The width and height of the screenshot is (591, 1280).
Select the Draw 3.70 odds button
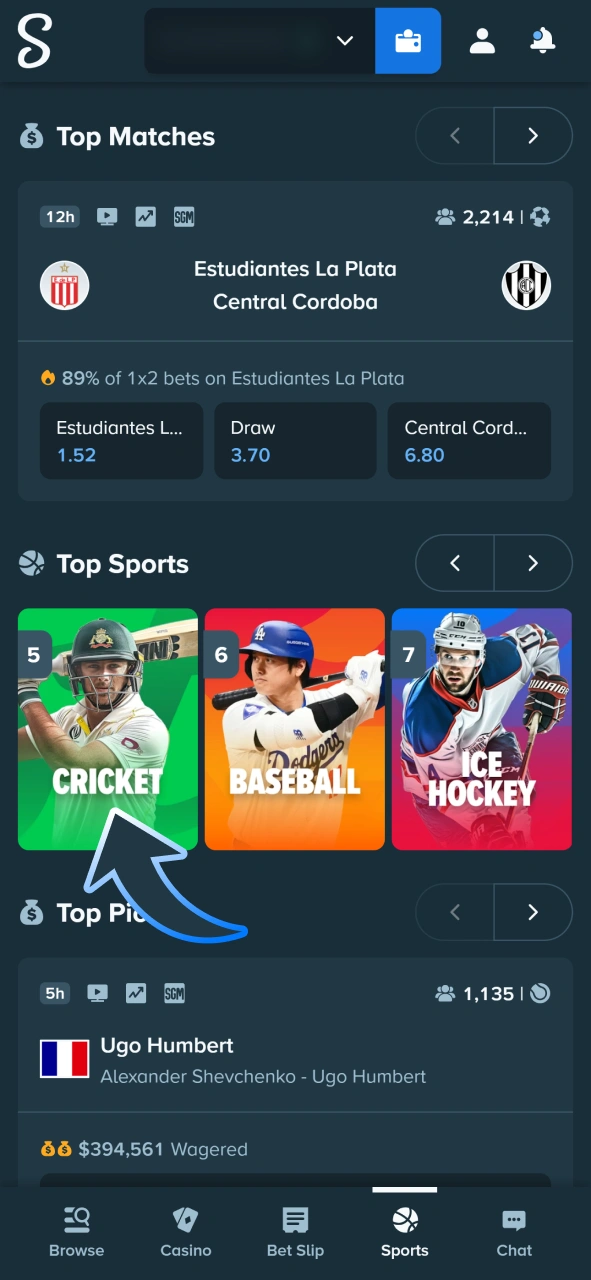pyautogui.click(x=295, y=440)
